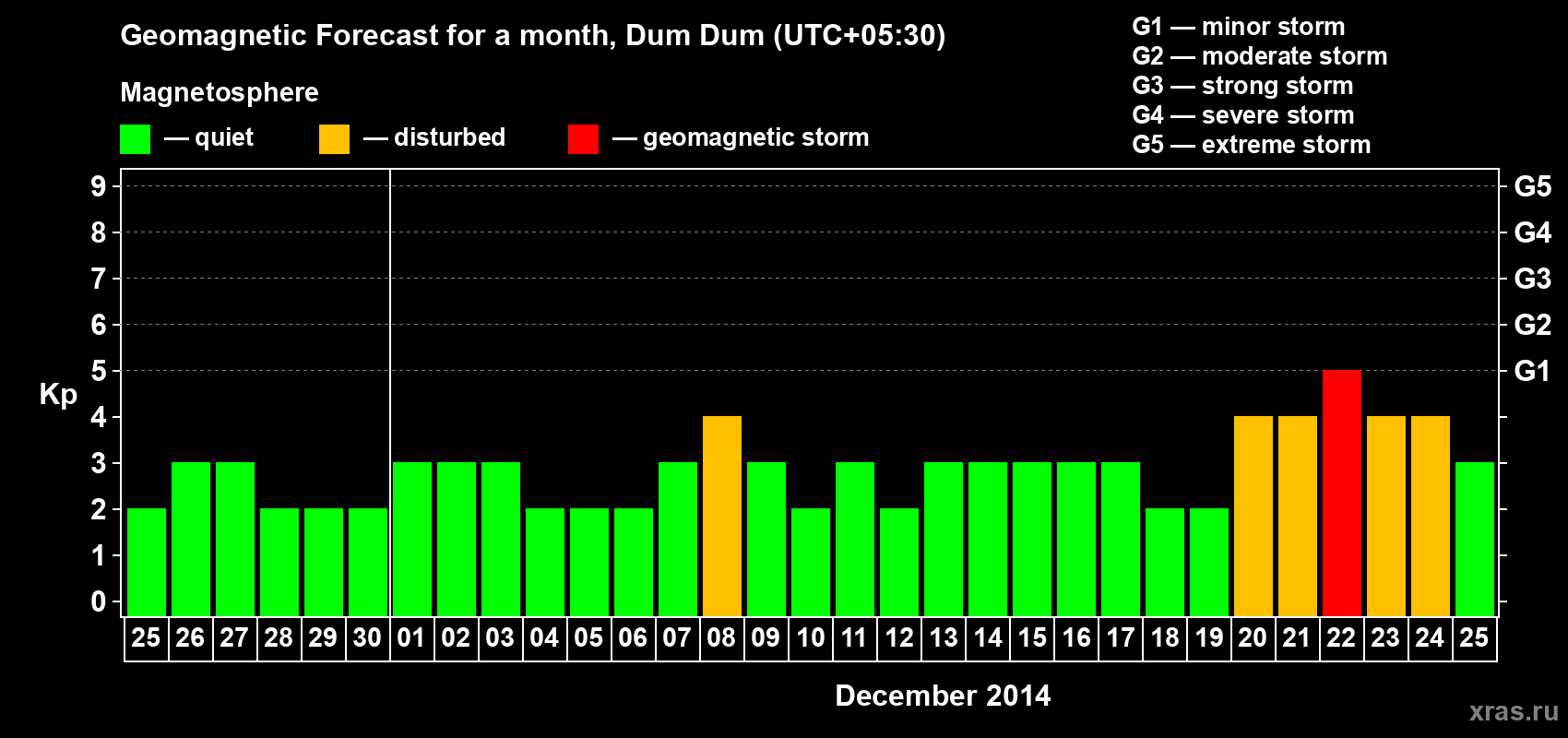Select date cell "22" on the axis

click(1341, 637)
